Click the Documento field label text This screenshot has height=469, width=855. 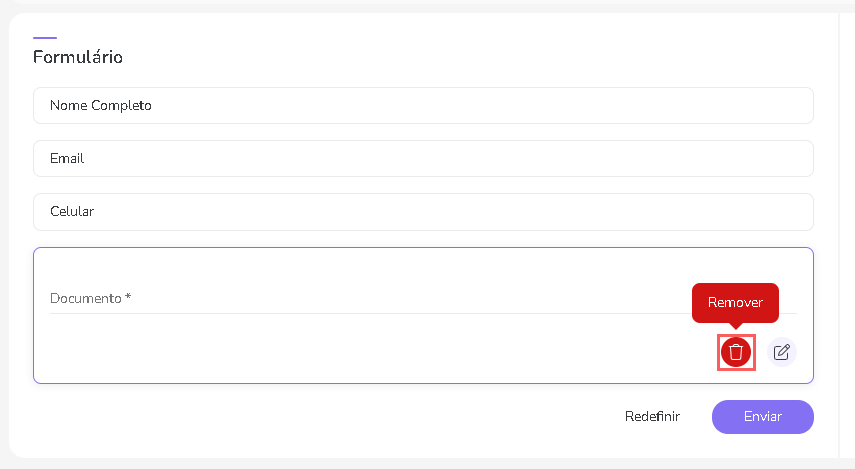[86, 298]
